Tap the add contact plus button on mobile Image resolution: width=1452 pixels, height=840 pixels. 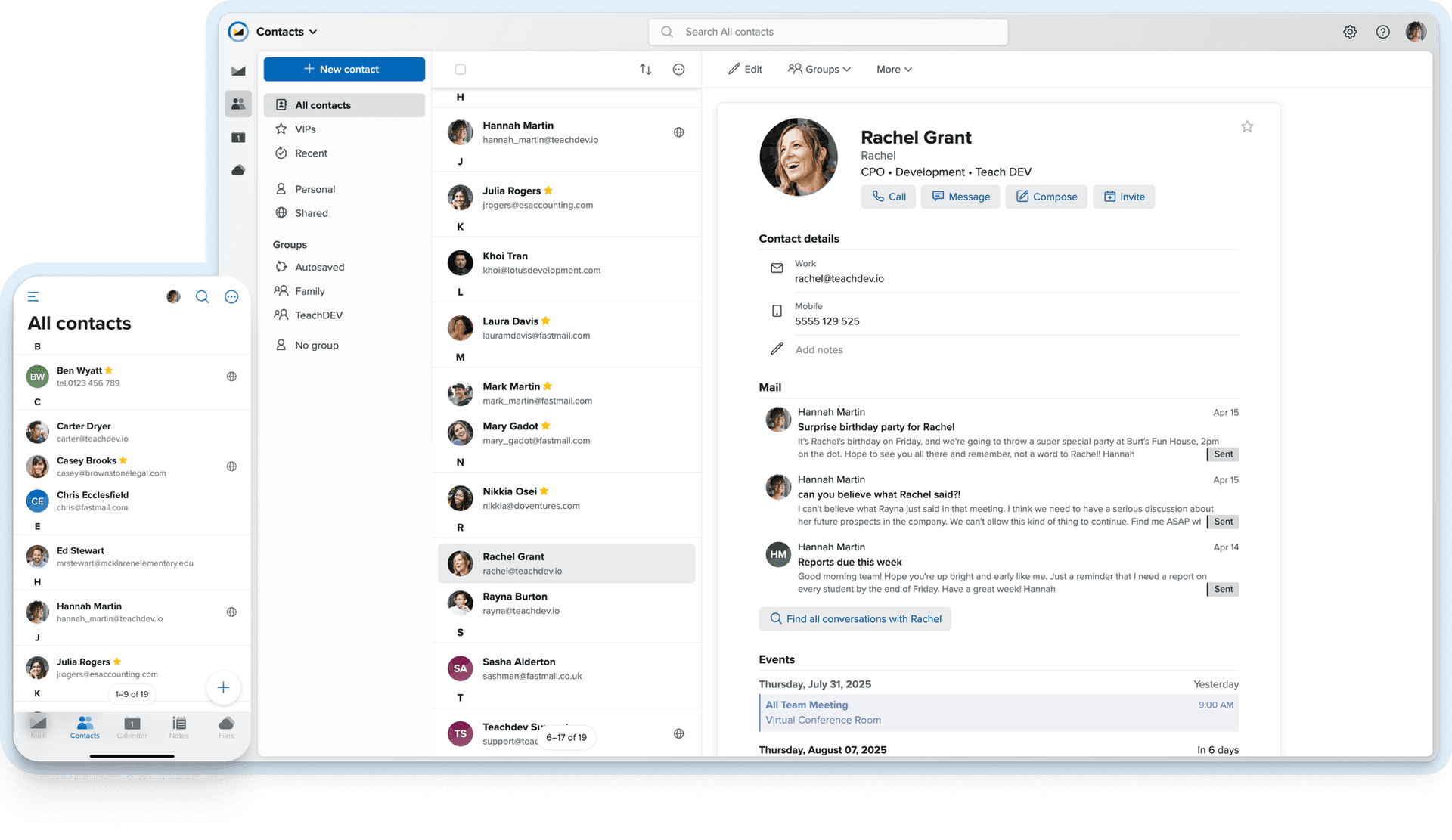coord(223,687)
